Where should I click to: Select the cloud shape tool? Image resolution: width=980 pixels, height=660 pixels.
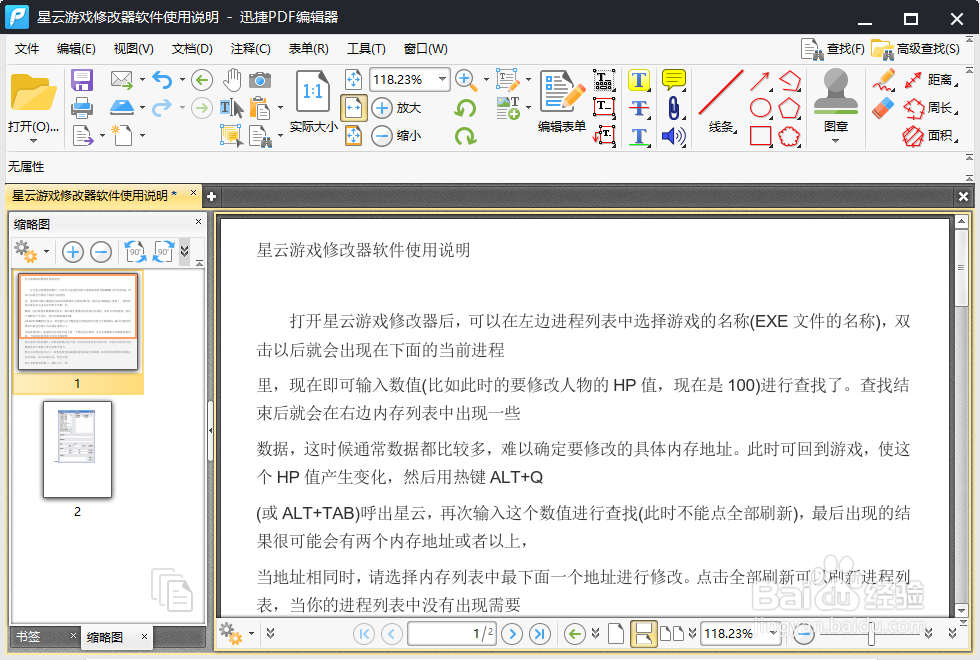789,136
